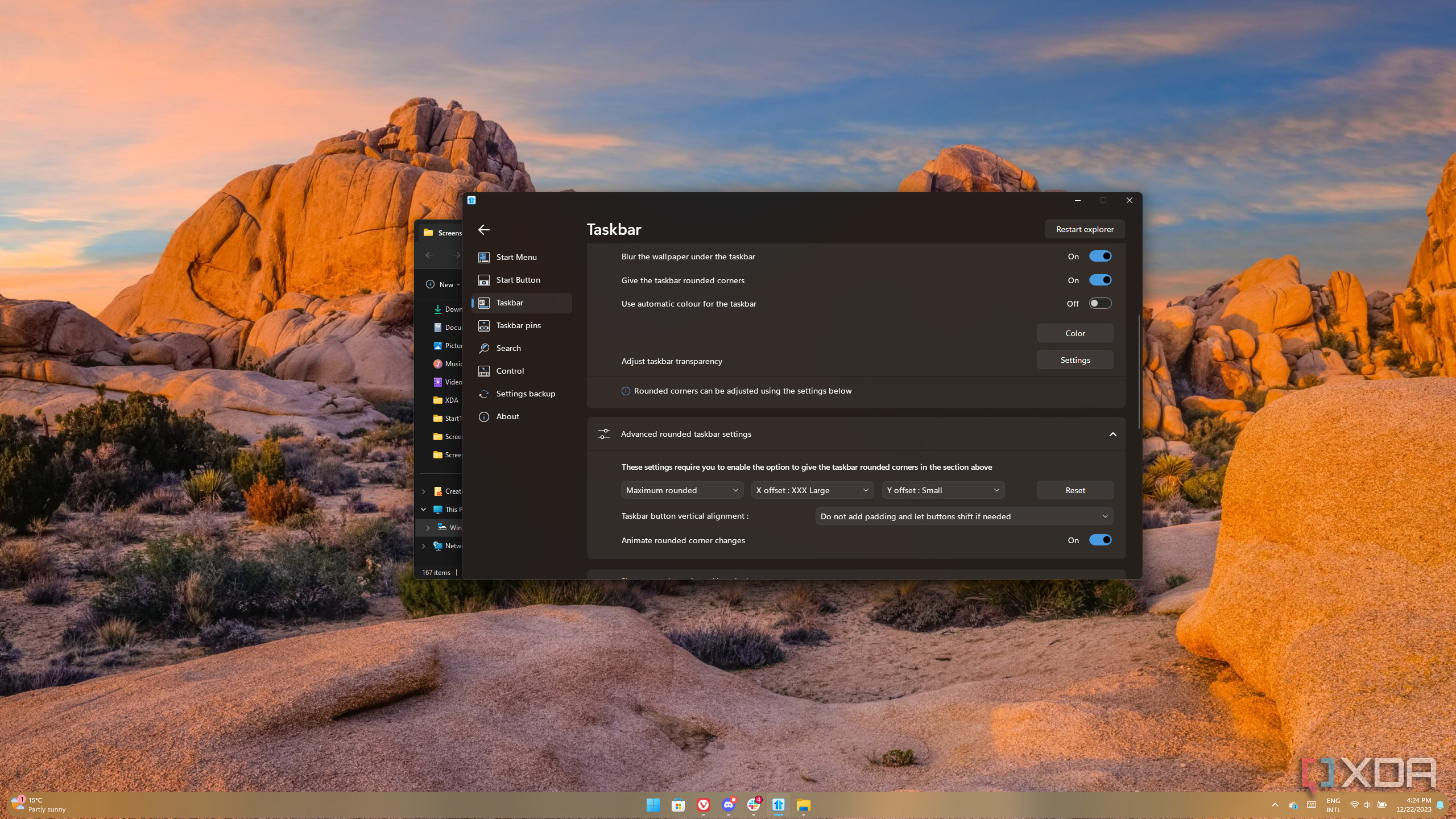Click the advanced settings sliders icon
The height and width of the screenshot is (819, 1456).
coord(604,434)
